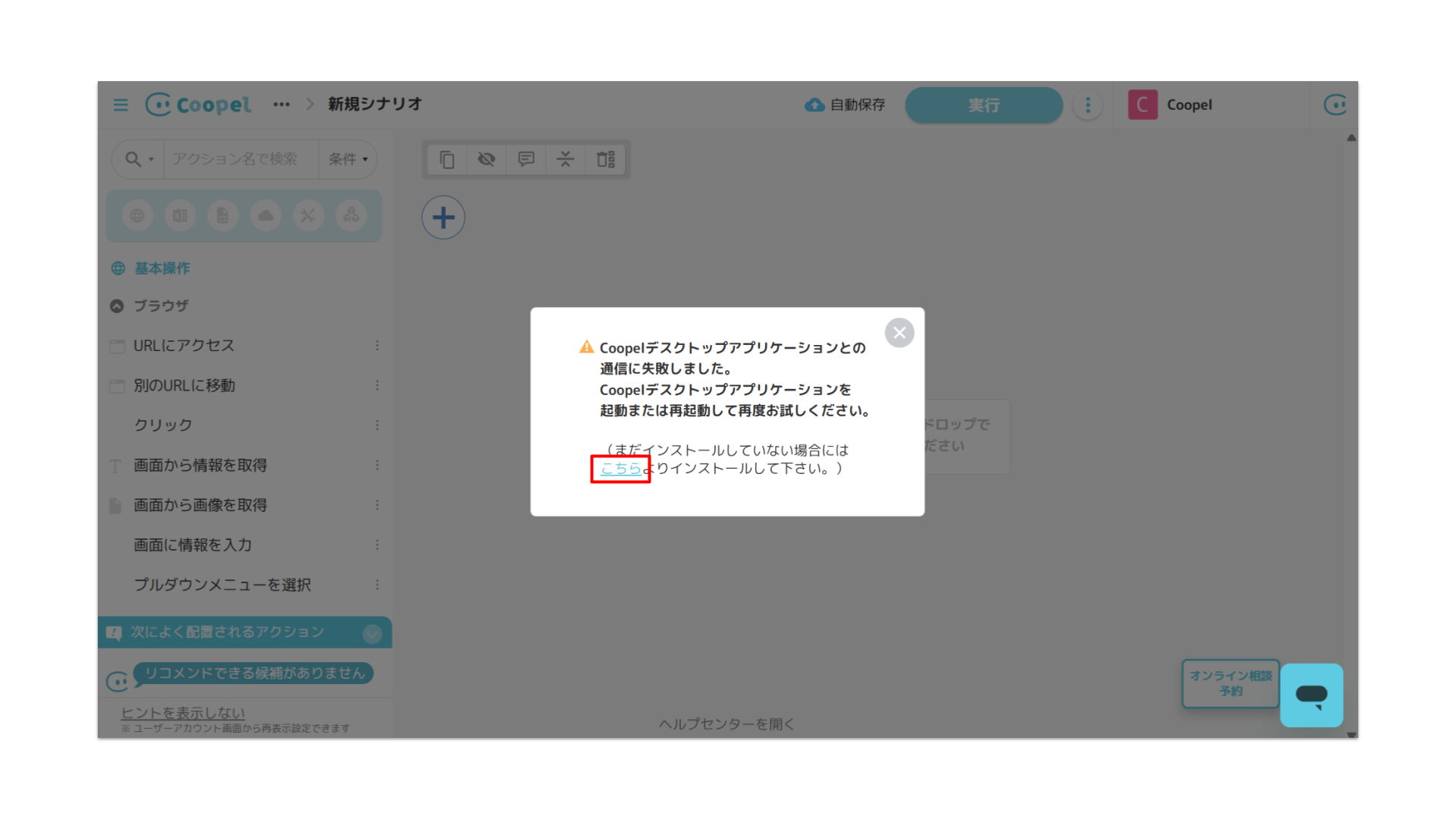Viewport: 1456px width, 819px height.
Task: Click the delete layout toolbar icon
Action: tap(605, 159)
